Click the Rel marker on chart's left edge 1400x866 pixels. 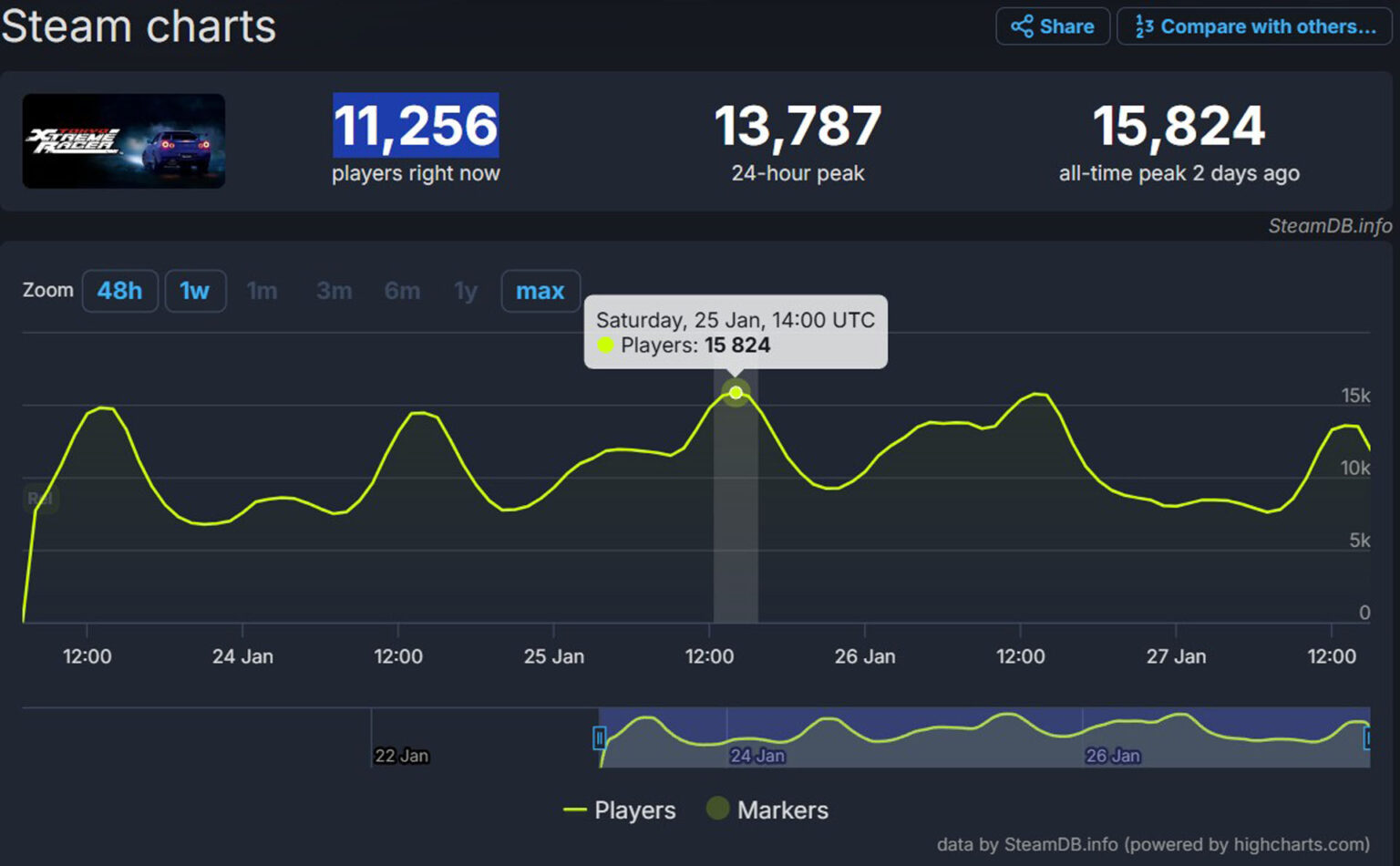pos(40,499)
